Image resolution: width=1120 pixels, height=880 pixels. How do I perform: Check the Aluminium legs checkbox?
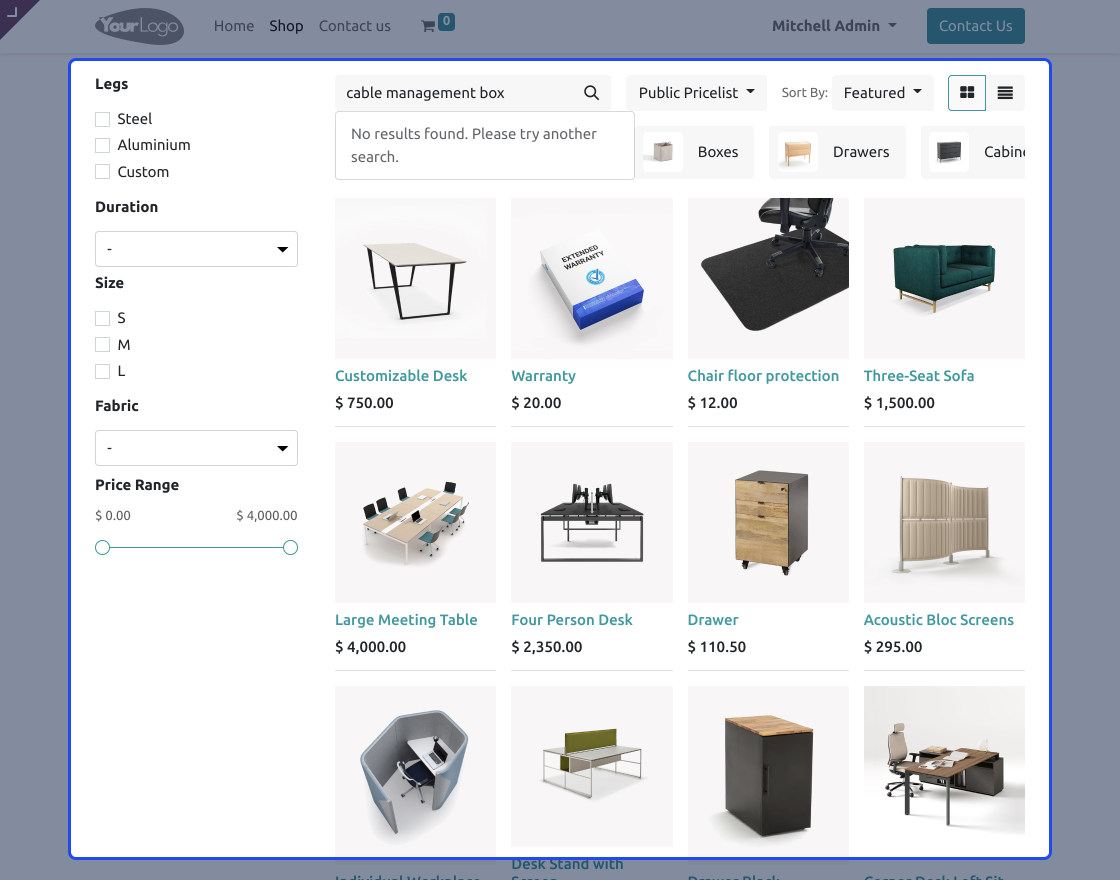click(103, 146)
